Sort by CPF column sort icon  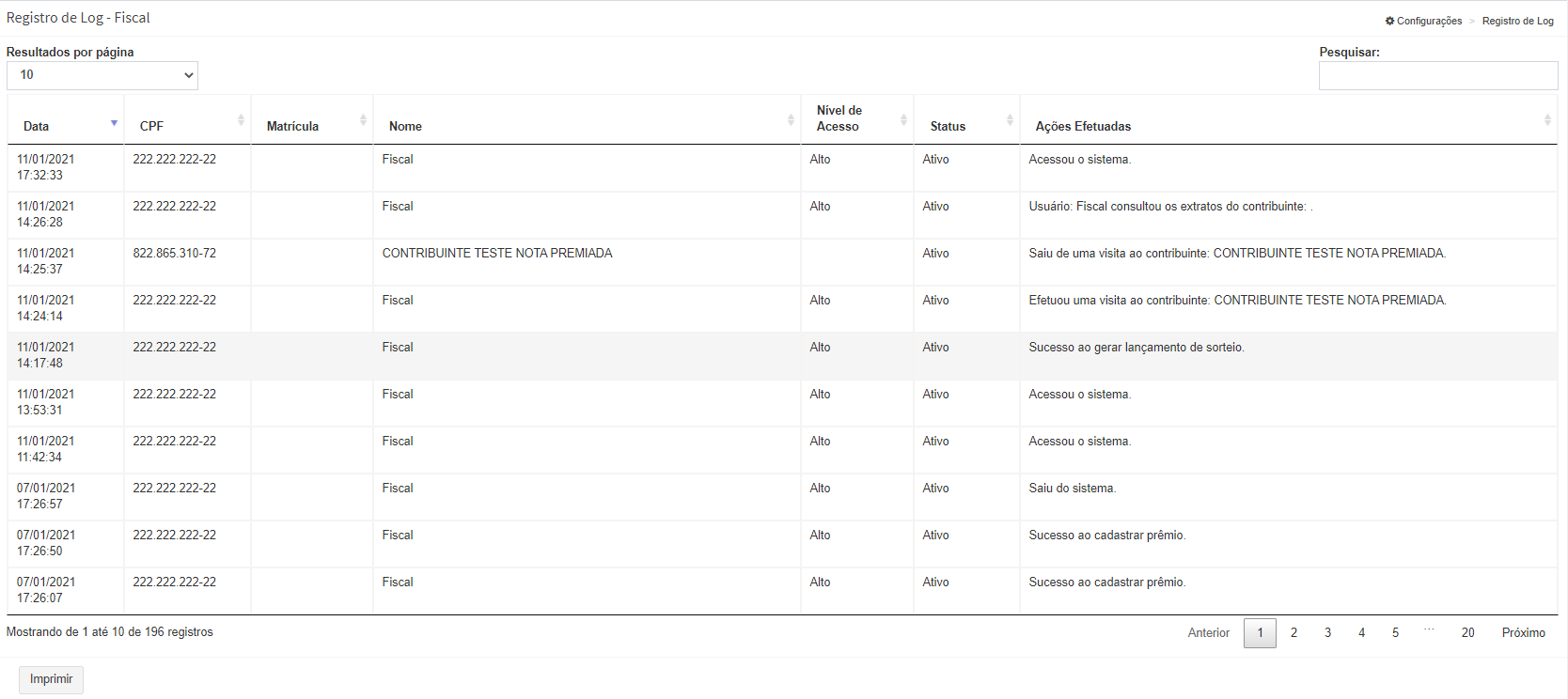pos(241,120)
